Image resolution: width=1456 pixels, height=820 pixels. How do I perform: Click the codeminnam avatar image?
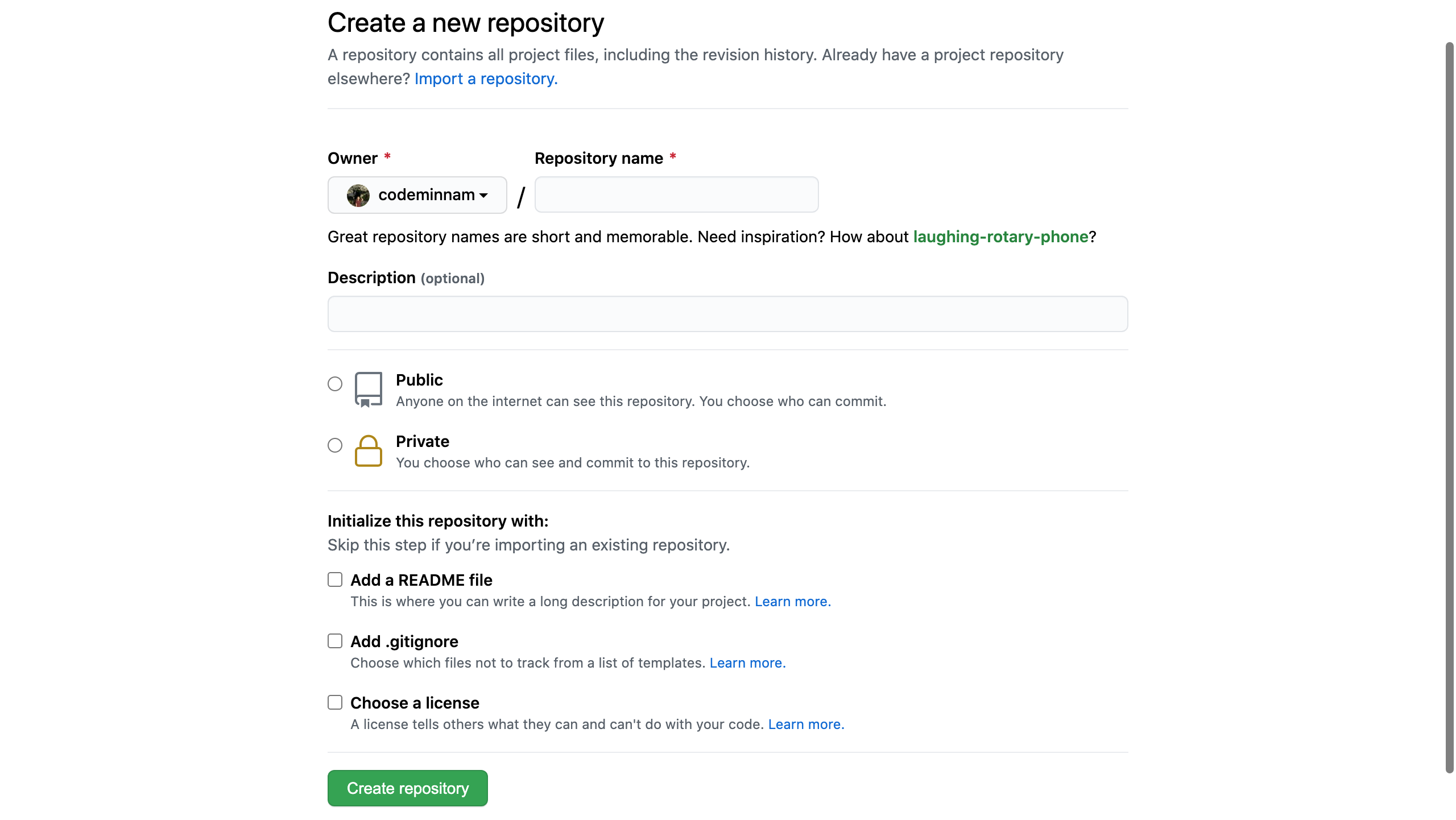pyautogui.click(x=357, y=195)
